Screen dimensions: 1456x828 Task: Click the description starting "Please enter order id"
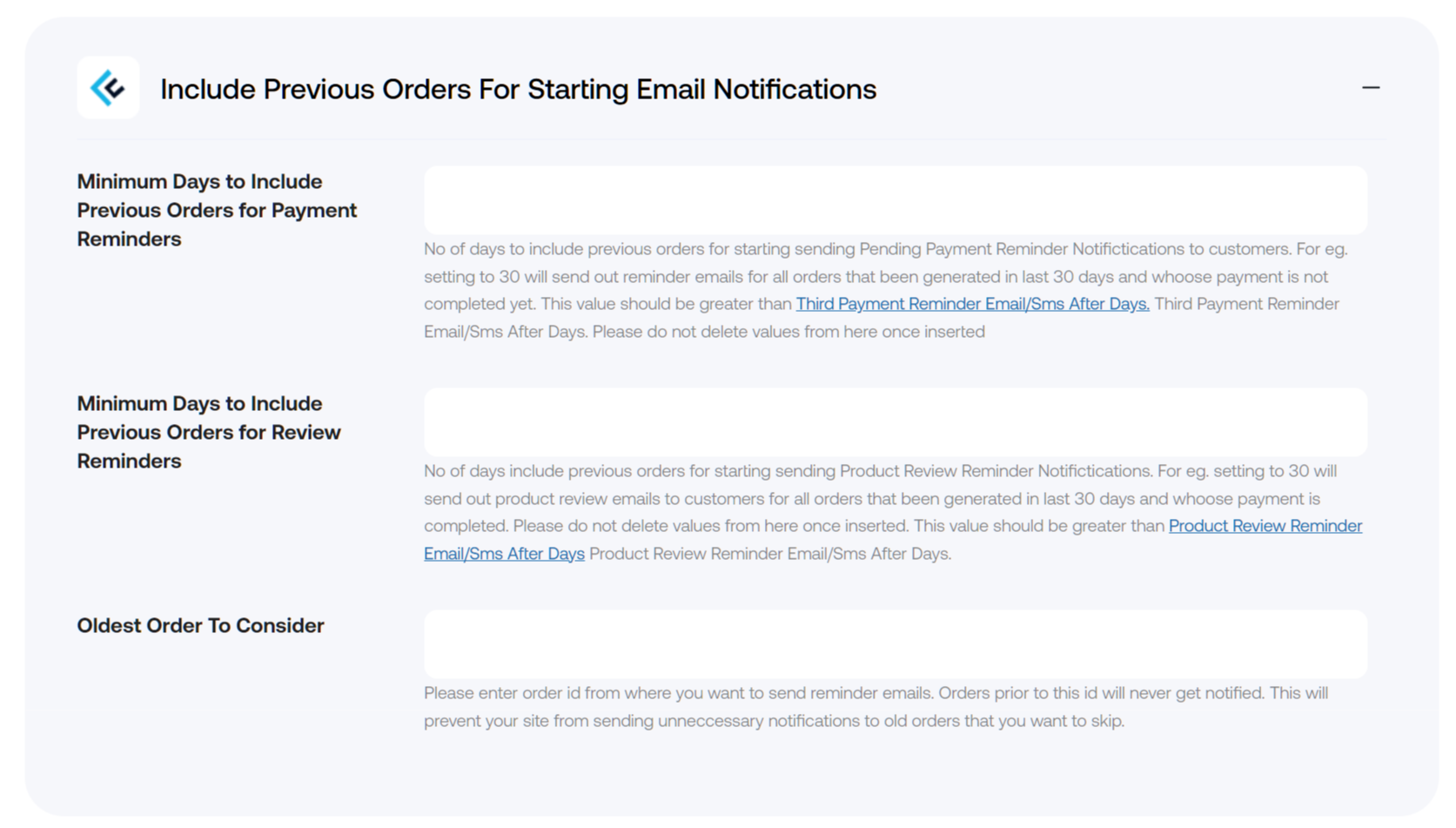[876, 707]
